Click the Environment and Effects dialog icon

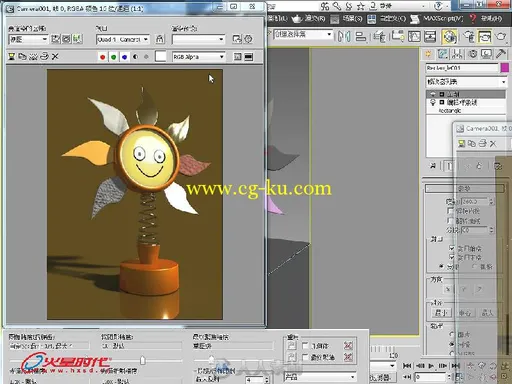point(249,39)
